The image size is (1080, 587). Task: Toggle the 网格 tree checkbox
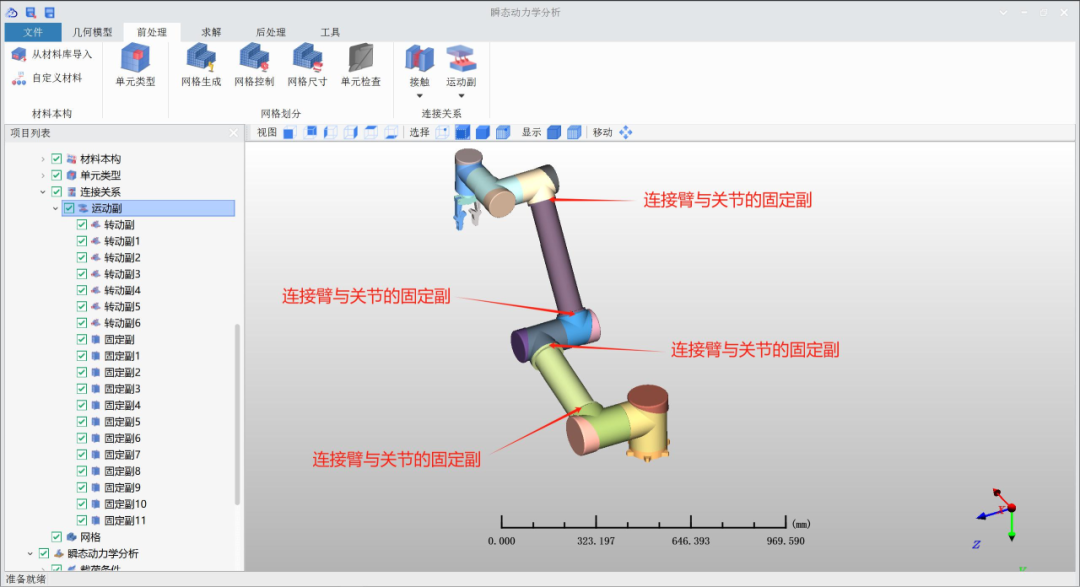(x=56, y=537)
